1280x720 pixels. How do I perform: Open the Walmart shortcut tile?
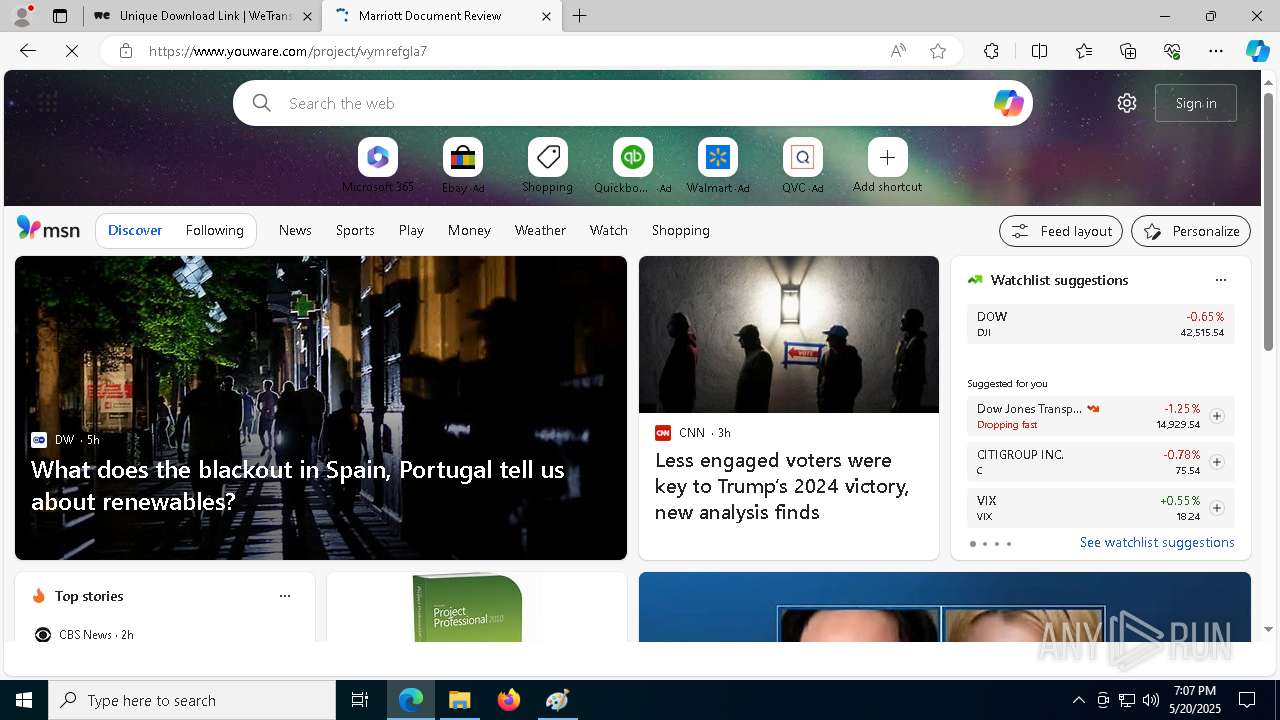click(718, 157)
